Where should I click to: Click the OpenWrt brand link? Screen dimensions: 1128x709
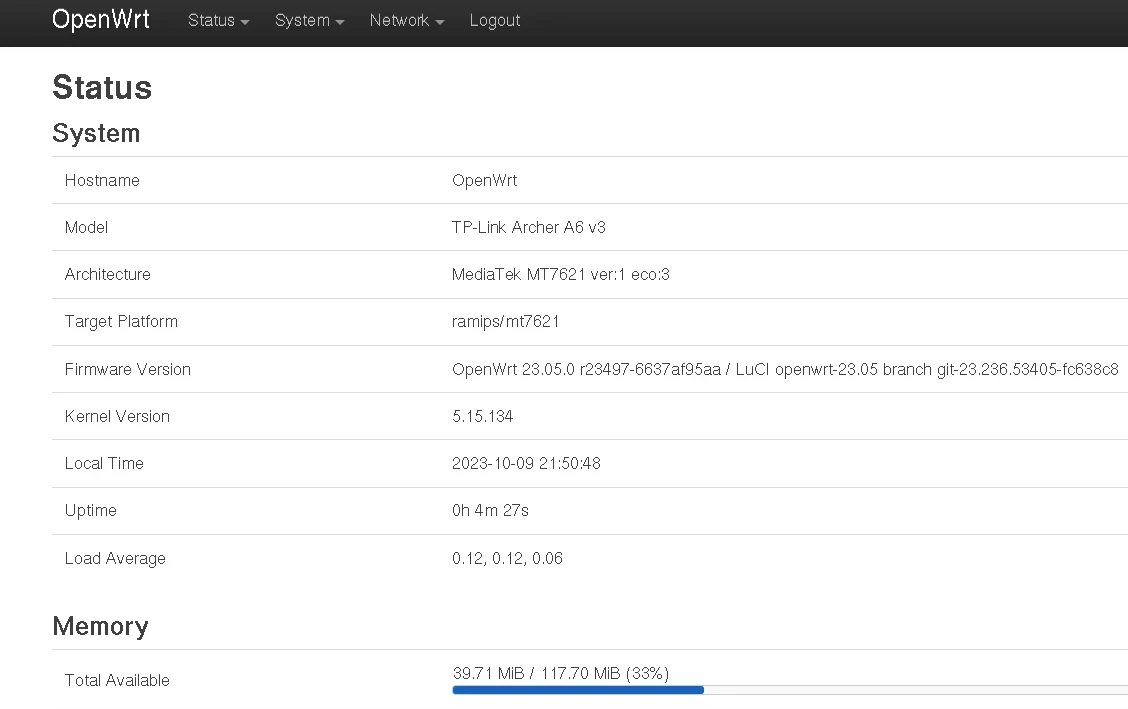100,20
